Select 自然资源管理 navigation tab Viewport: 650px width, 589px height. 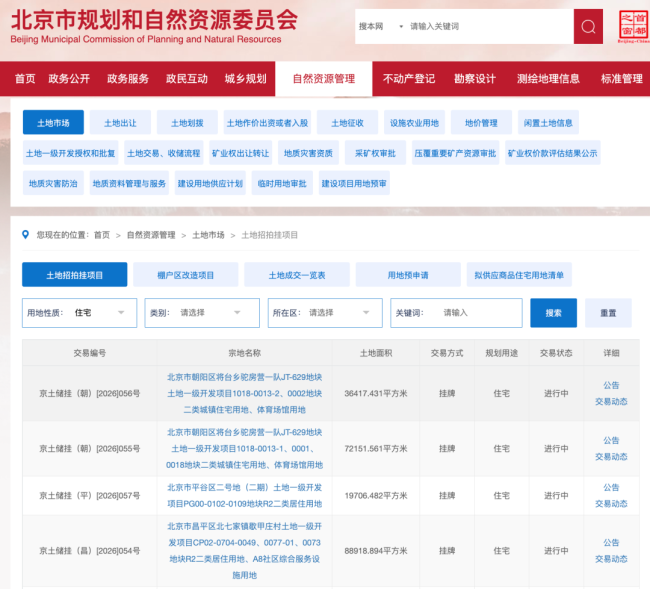[324, 79]
